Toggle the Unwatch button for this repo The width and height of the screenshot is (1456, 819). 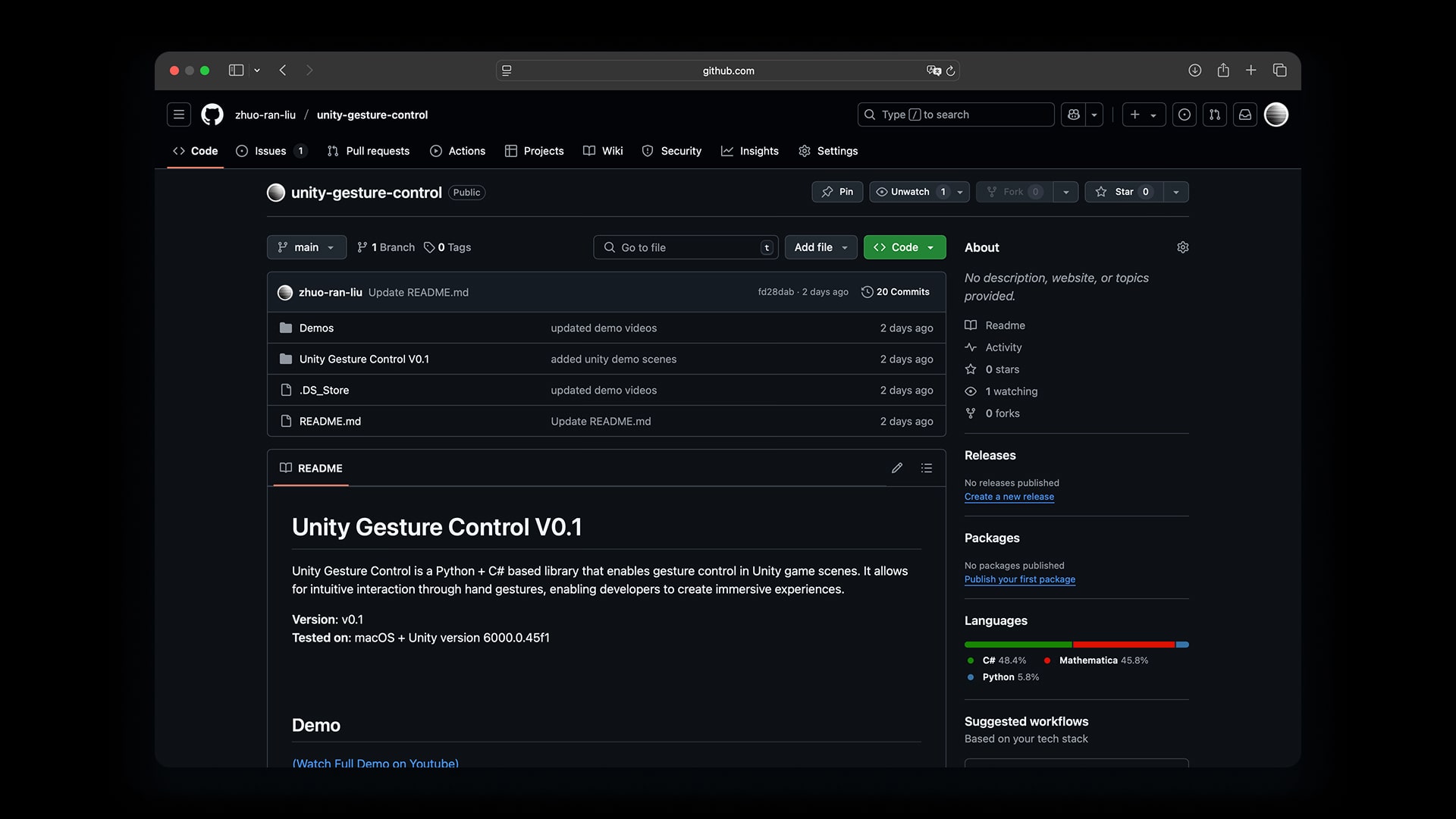click(910, 192)
